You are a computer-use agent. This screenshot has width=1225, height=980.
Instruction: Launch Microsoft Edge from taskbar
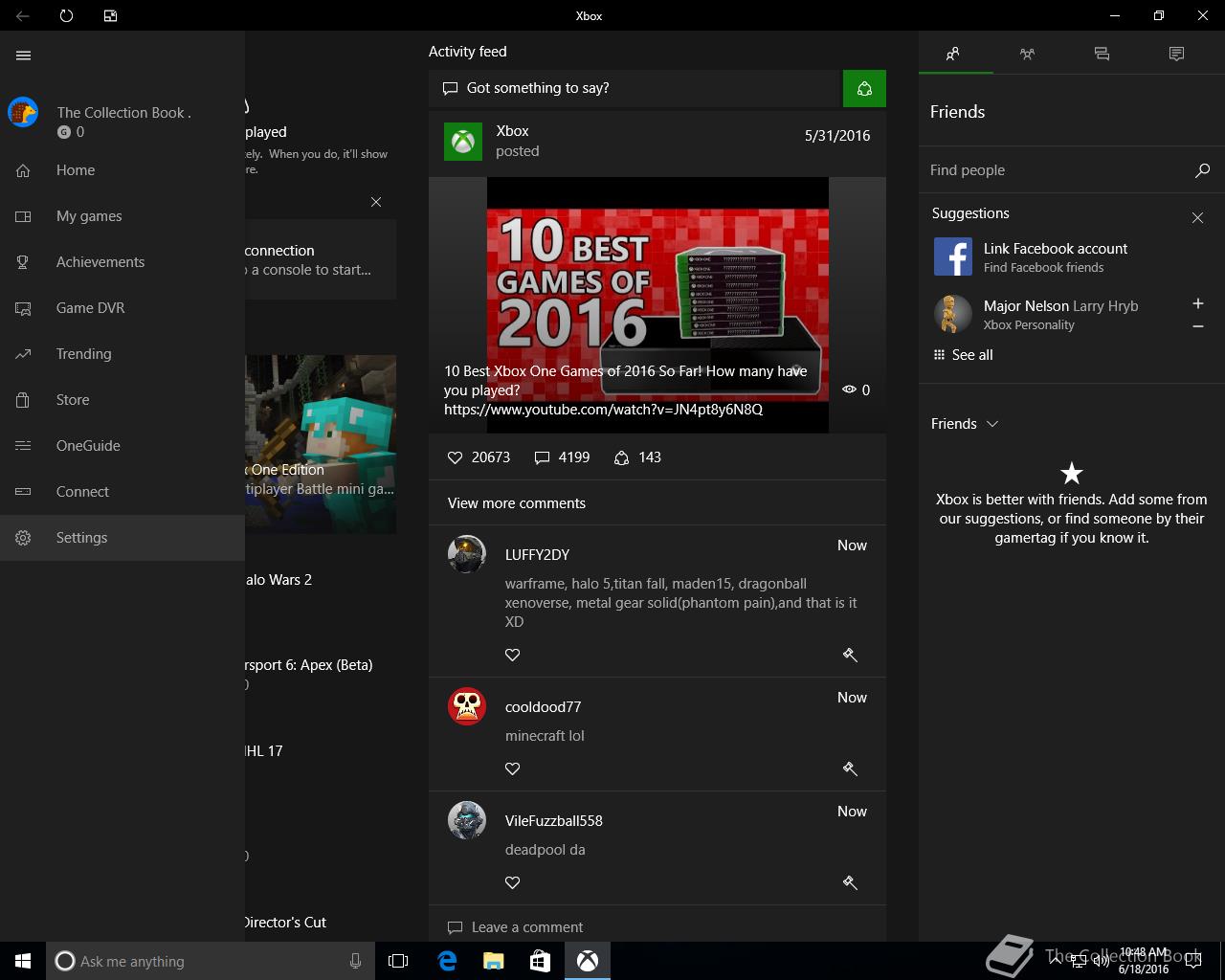click(447, 961)
